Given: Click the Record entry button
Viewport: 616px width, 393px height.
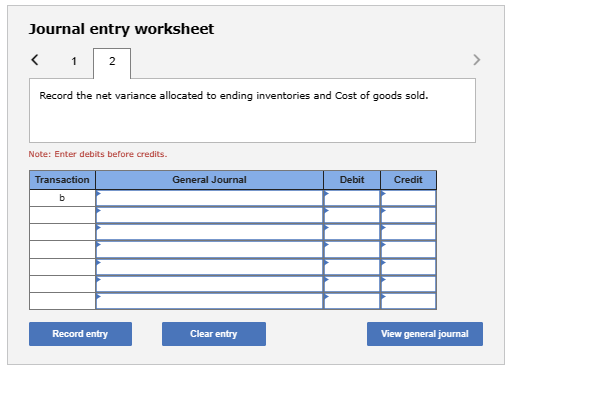Looking at the screenshot, I should point(80,334).
